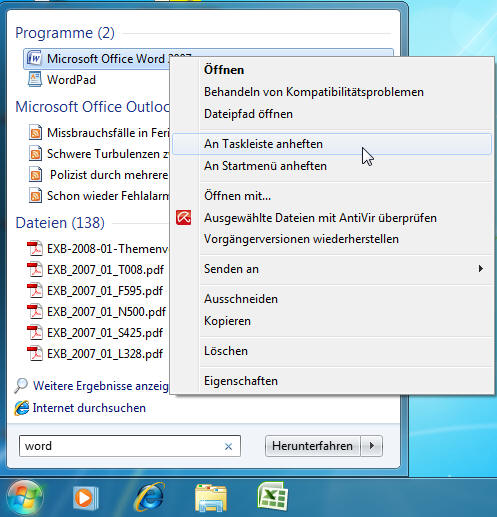Open file EXB_2007_01_F595.pdf

coord(105,291)
